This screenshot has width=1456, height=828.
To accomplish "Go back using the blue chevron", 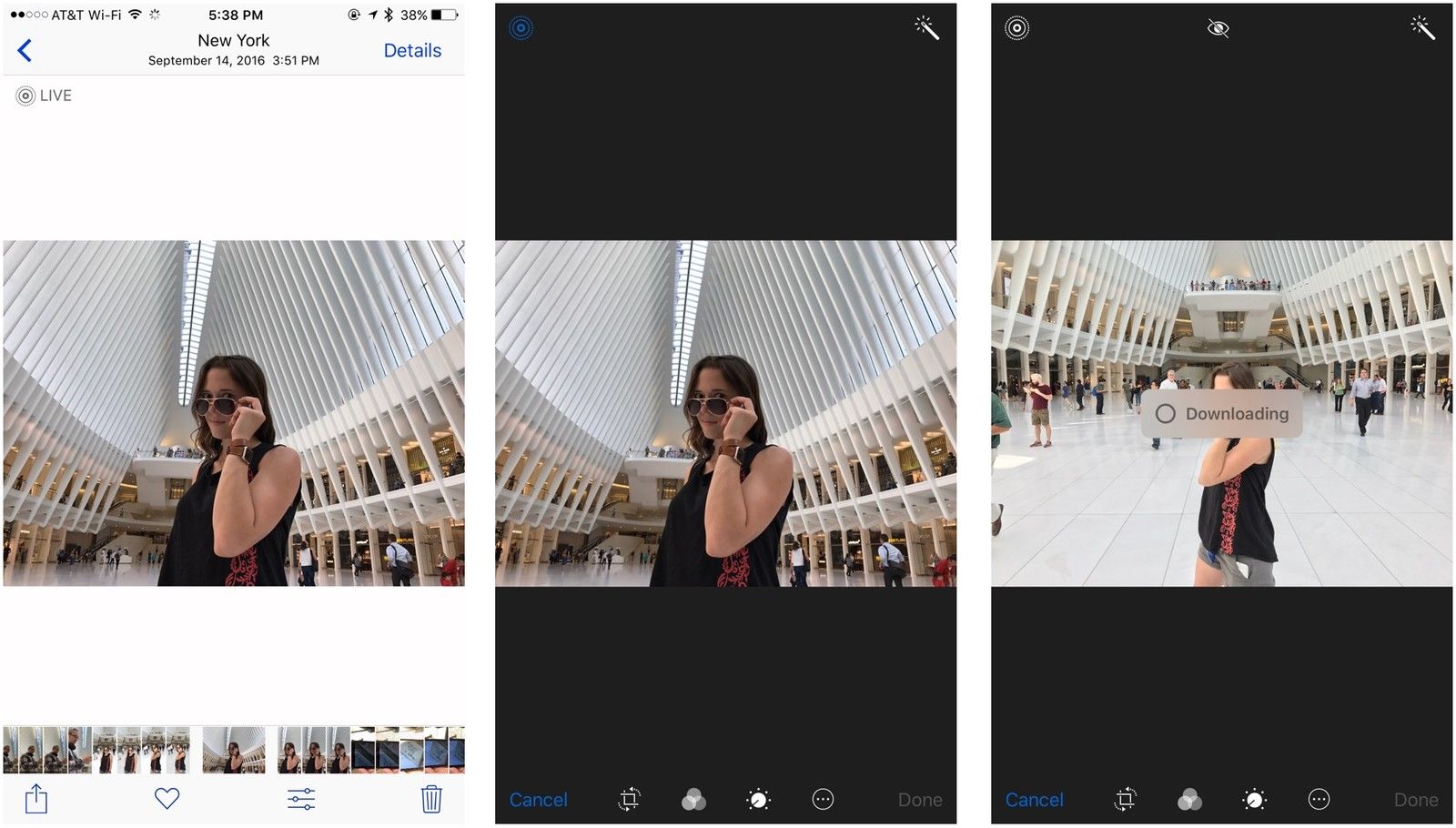I will [x=25, y=51].
